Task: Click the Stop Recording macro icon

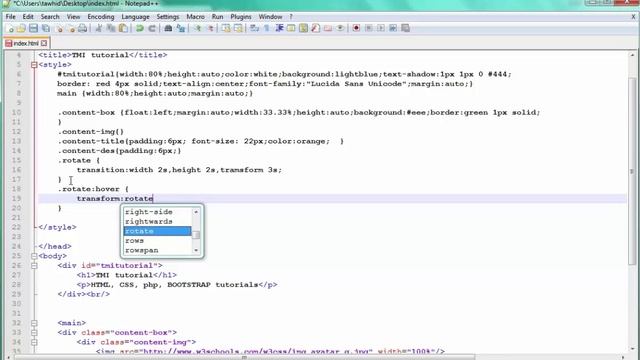Action: click(x=369, y=28)
